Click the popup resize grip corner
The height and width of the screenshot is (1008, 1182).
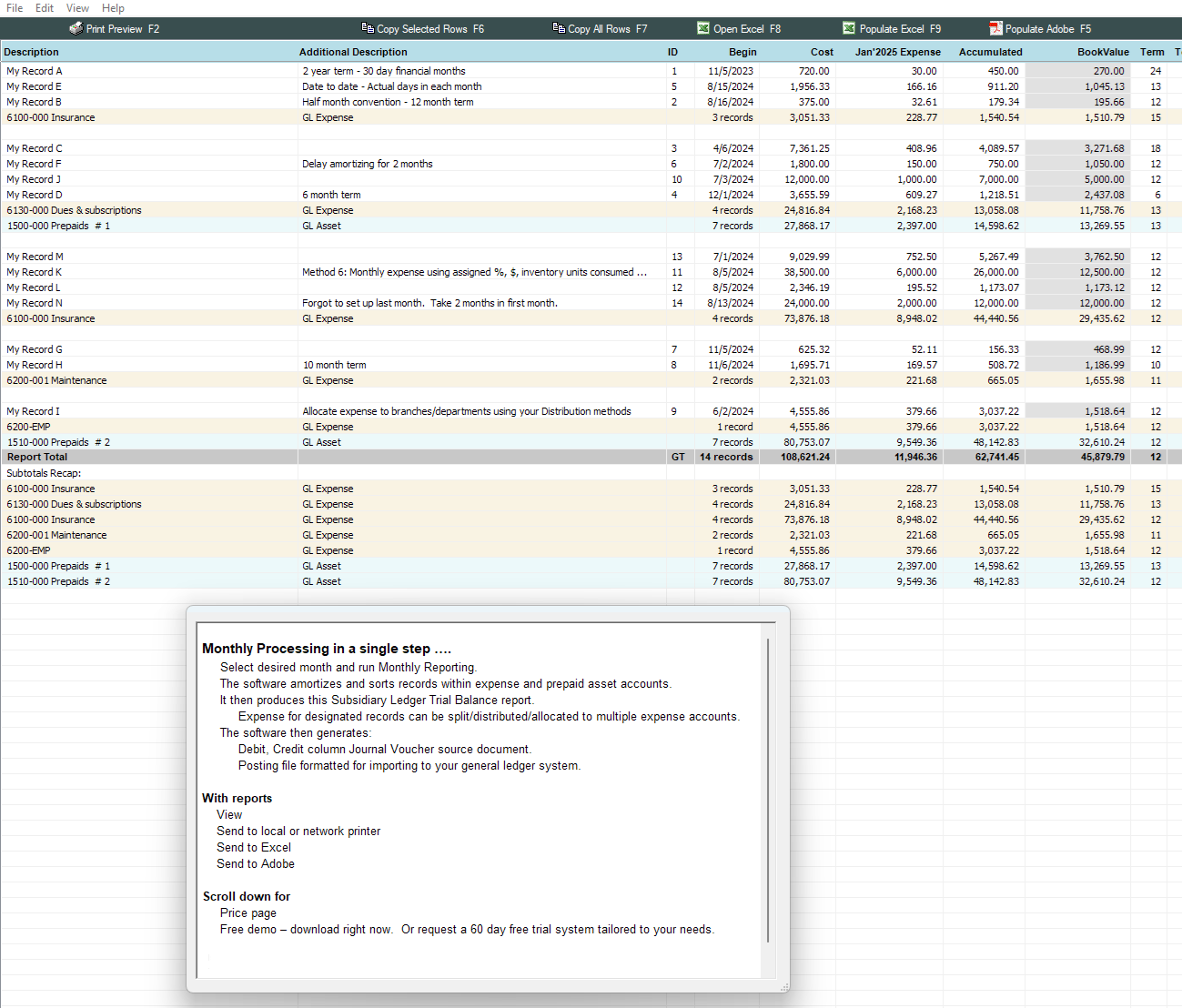783,986
